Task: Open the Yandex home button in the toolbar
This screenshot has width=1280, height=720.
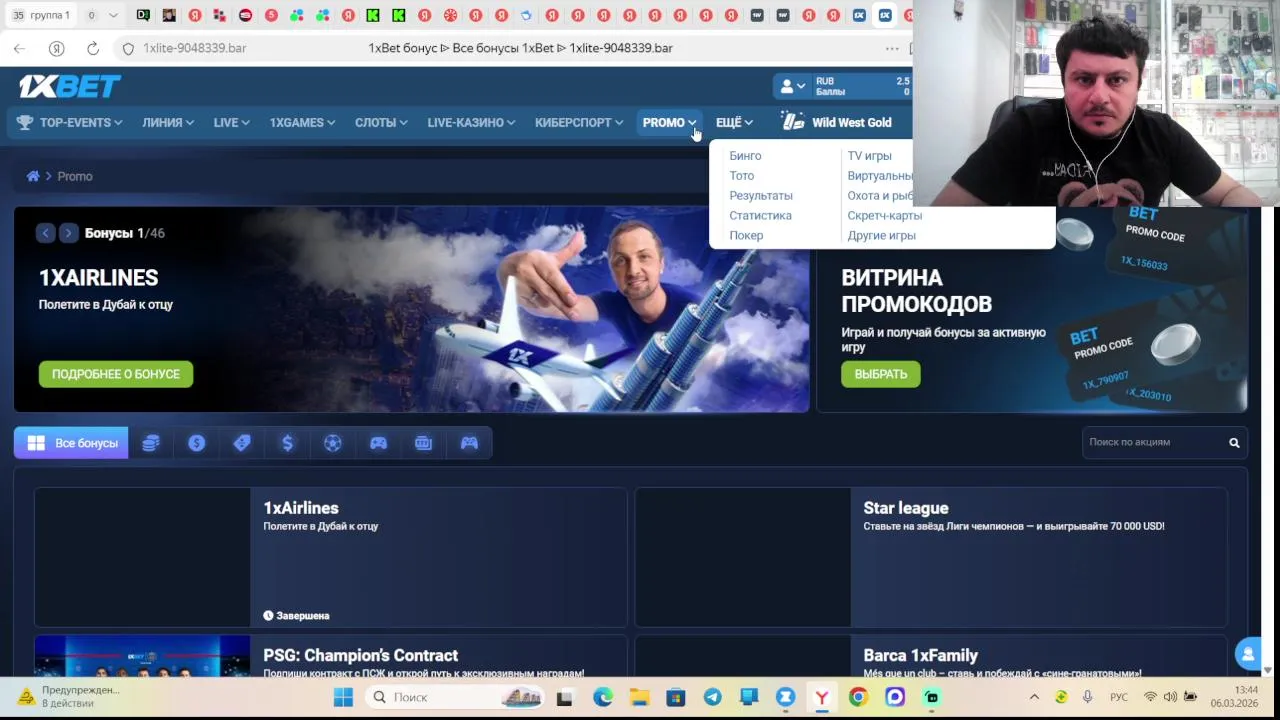Action: [56, 48]
